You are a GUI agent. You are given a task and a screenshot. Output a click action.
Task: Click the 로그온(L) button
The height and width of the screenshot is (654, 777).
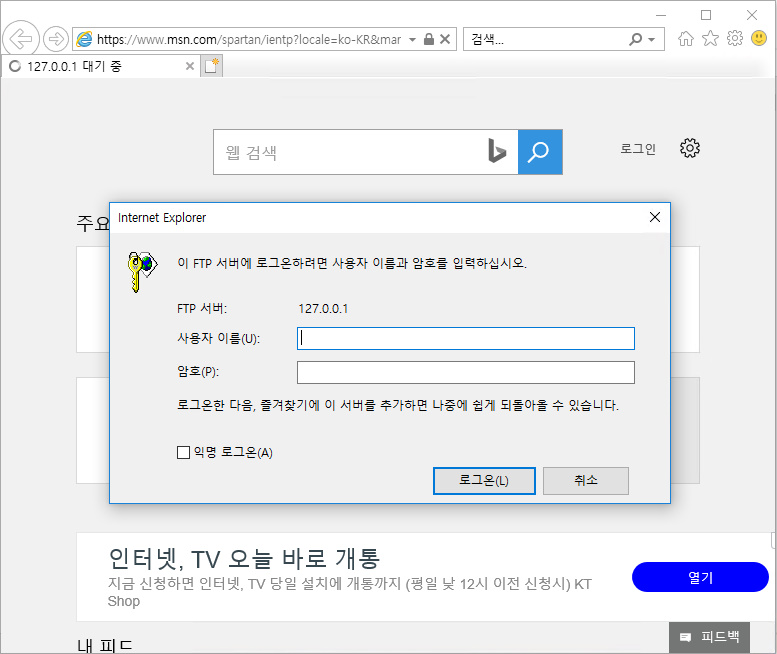(484, 481)
